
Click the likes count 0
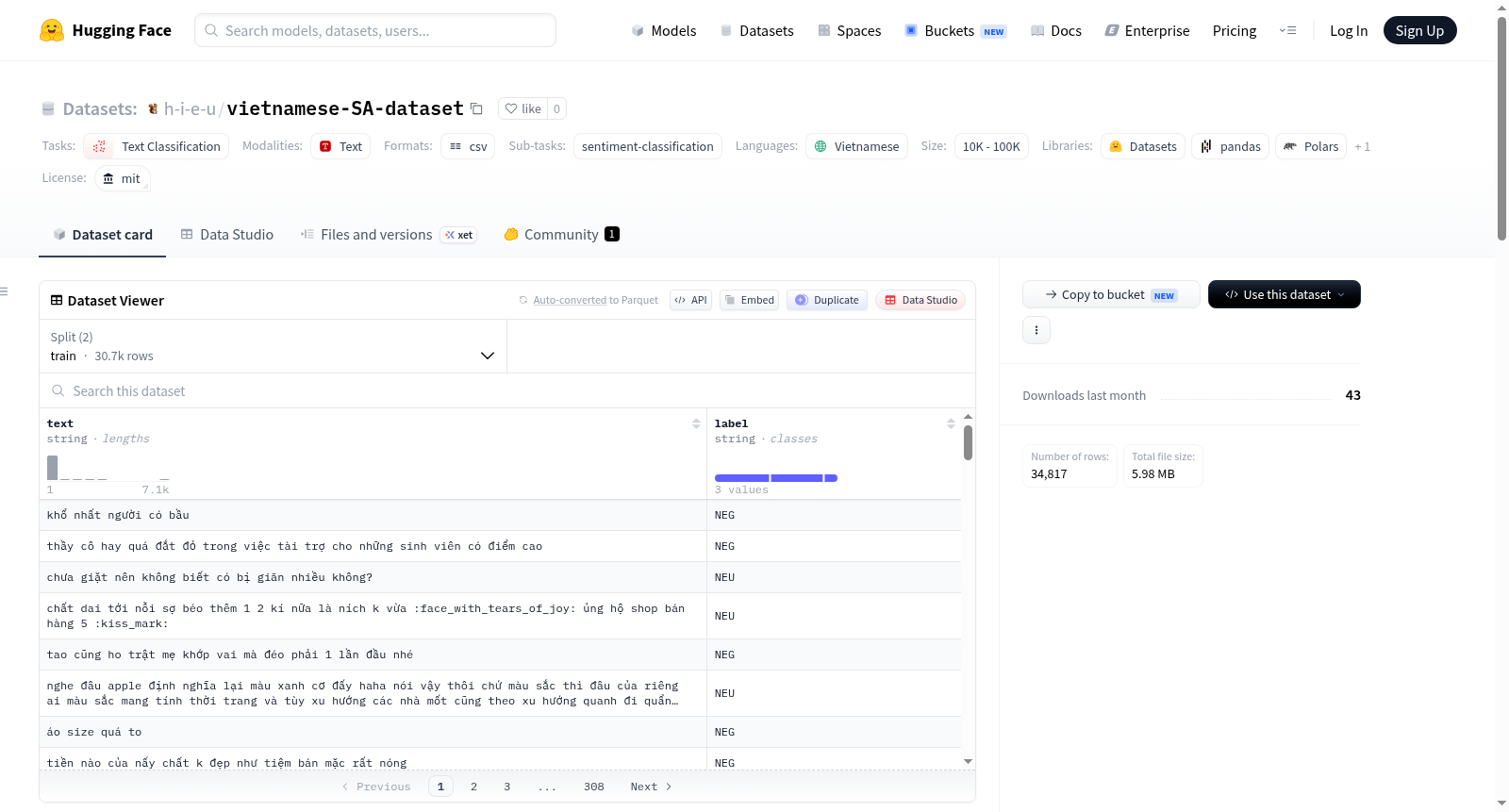tap(556, 108)
